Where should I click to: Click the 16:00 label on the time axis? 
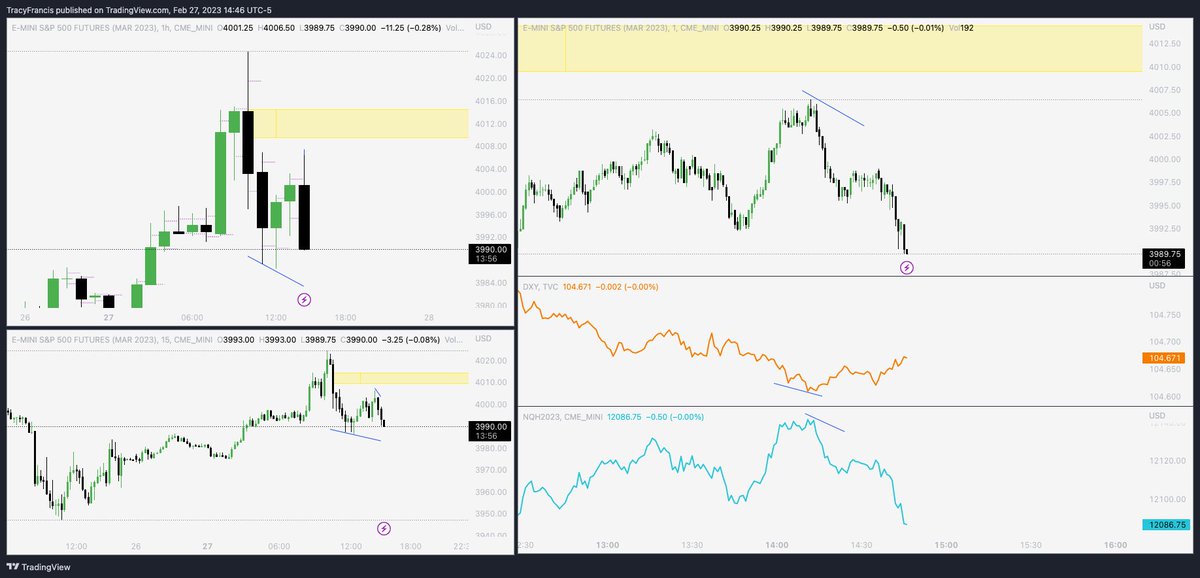click(x=1116, y=545)
